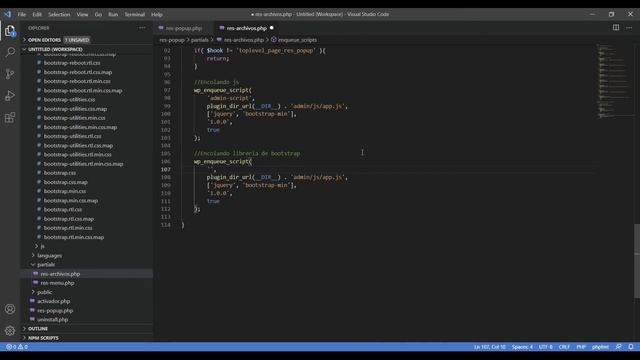Collapse the Untitled (Workspace) section
Screen dimensions: 640x360
coord(55,49)
